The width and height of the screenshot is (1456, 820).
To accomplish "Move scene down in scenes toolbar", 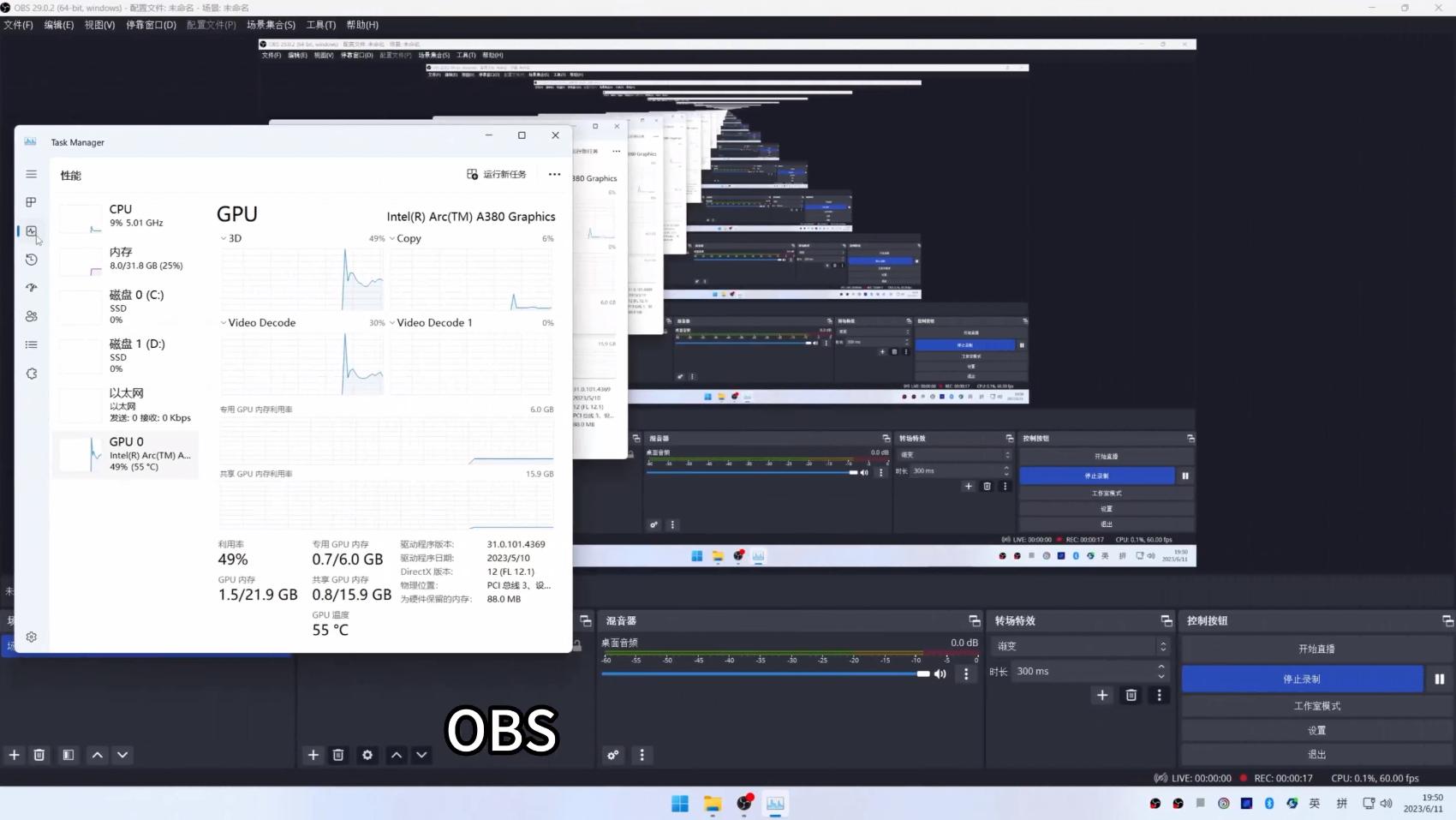I will [122, 755].
